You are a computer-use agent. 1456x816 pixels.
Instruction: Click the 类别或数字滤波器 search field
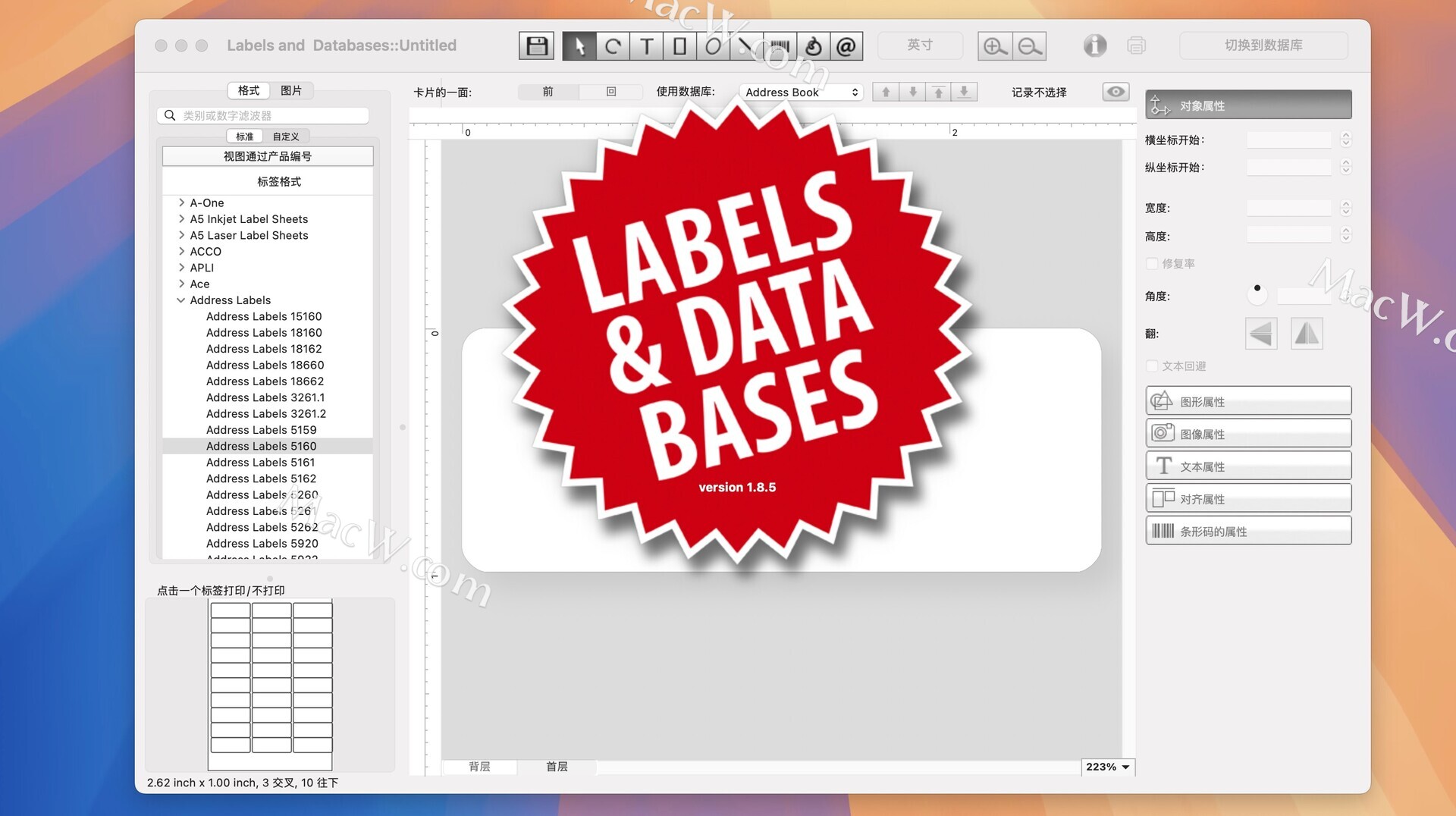coord(263,115)
